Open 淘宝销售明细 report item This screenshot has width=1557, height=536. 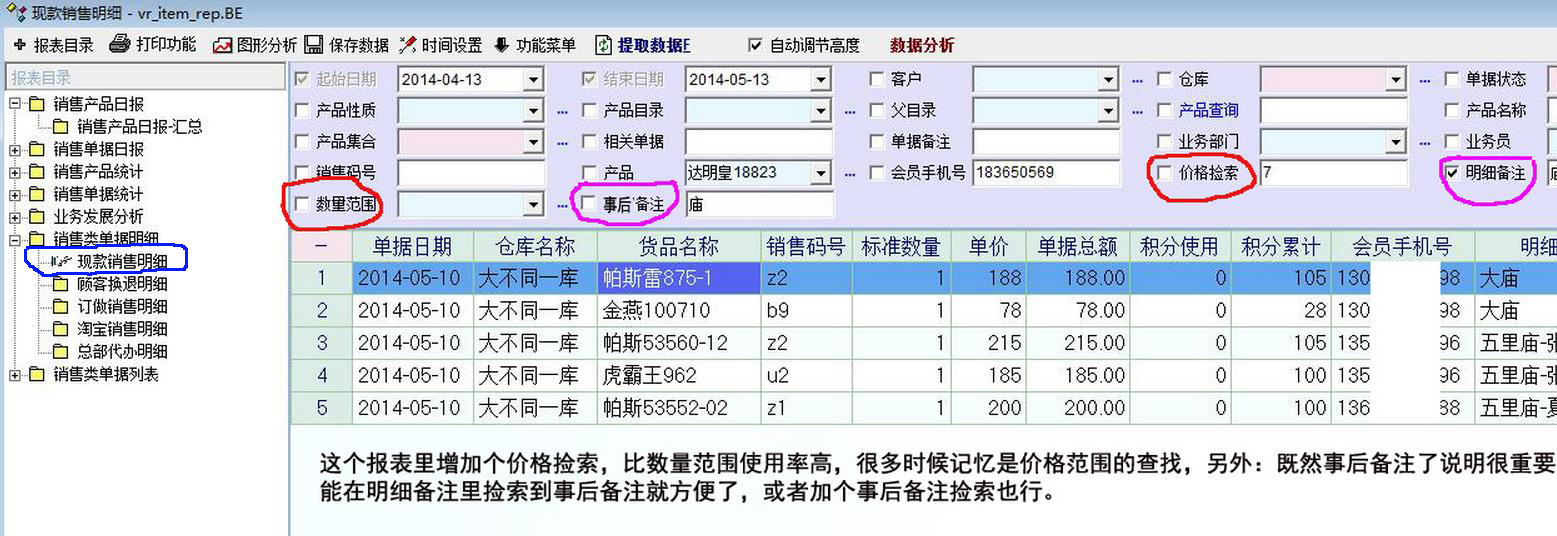(x=122, y=329)
